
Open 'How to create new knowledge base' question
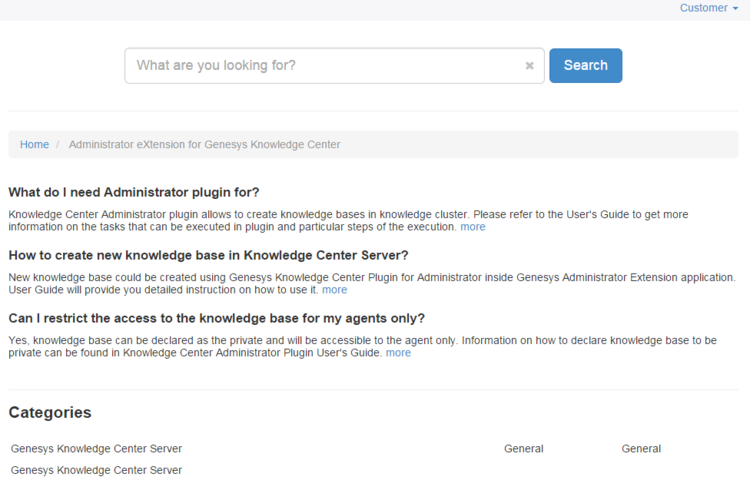[x=208, y=256]
